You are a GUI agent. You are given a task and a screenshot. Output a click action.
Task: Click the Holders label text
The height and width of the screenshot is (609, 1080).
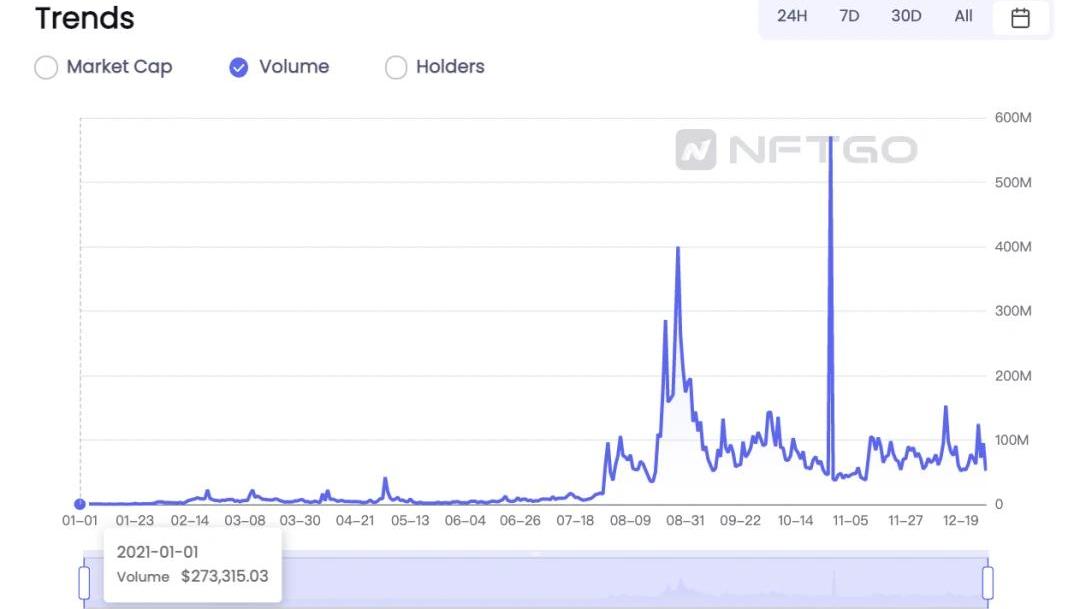[x=450, y=67]
